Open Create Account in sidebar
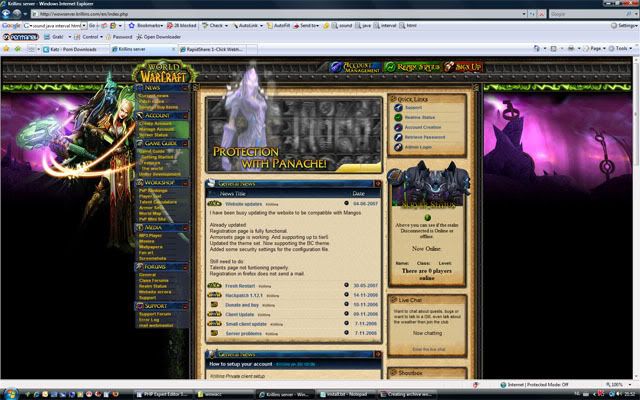The width and height of the screenshot is (640, 400). pos(156,123)
